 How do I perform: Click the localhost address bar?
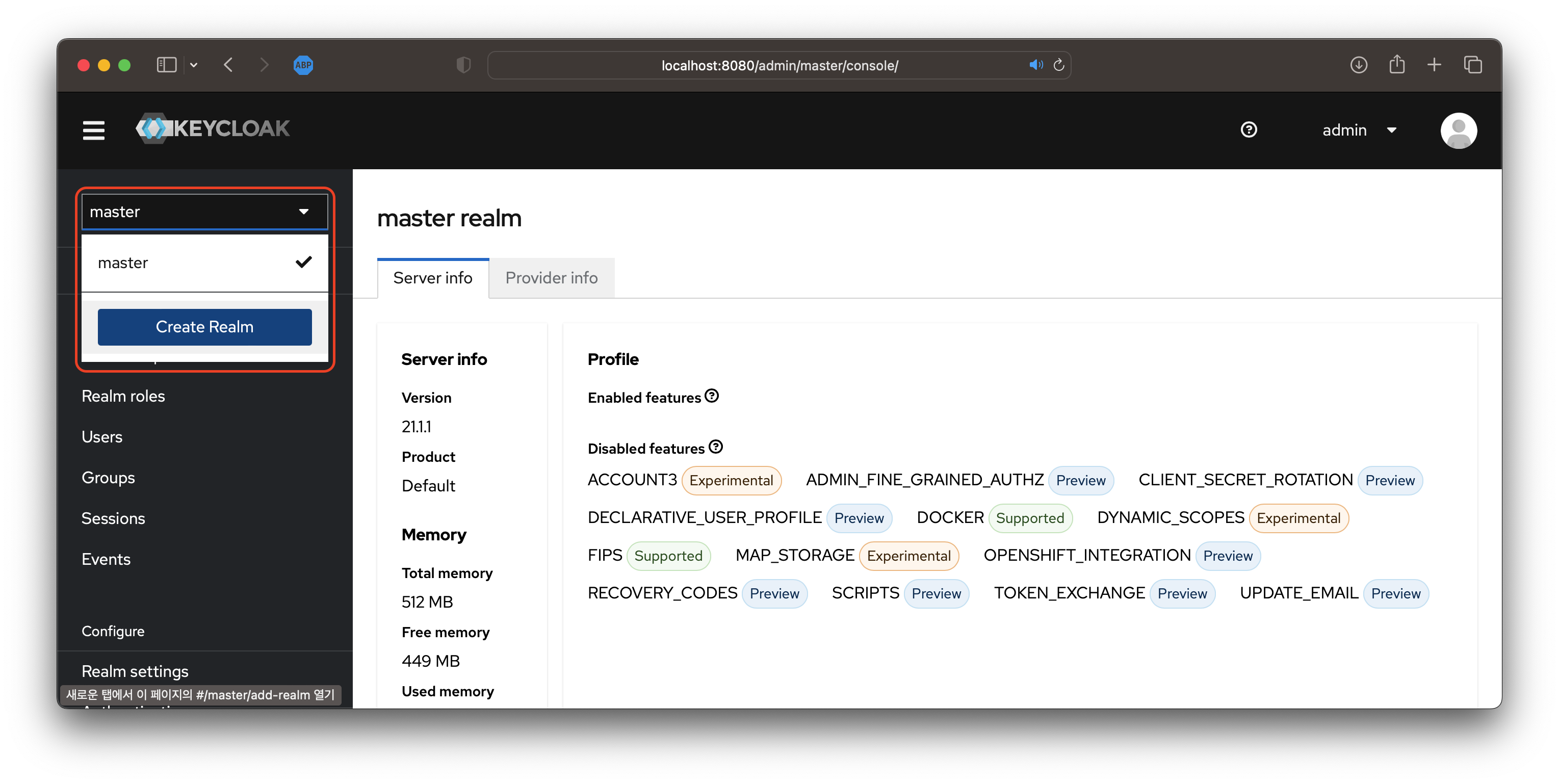click(x=779, y=65)
